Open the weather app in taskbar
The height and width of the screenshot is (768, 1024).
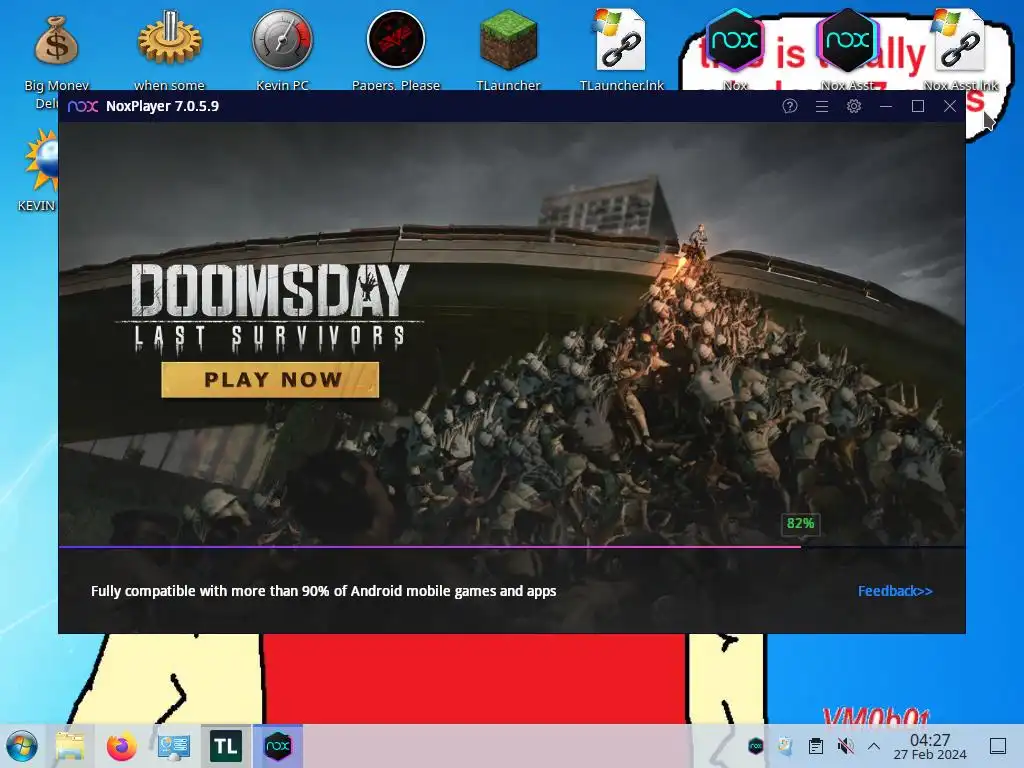pos(173,746)
